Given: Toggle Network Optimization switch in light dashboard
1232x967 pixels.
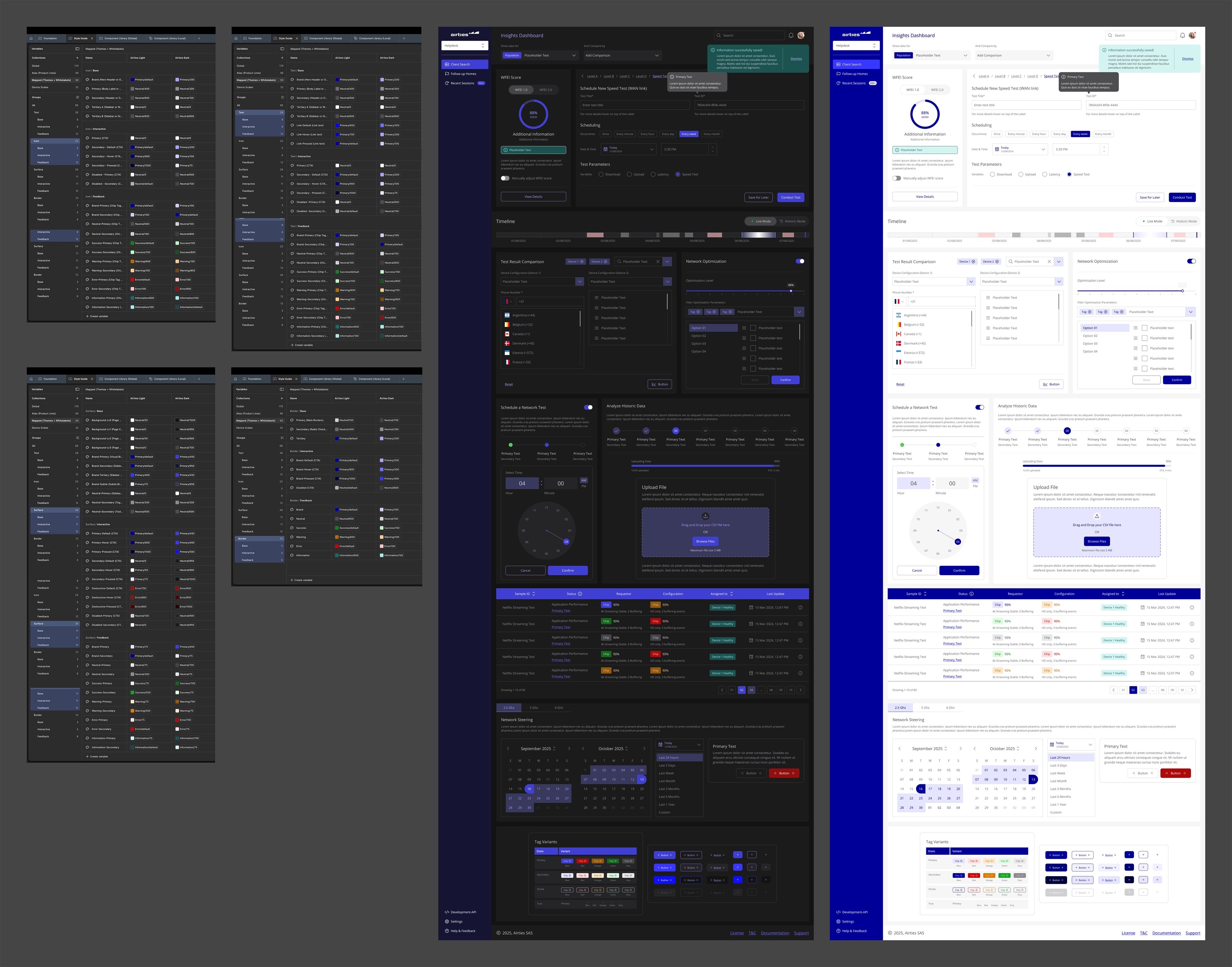Looking at the screenshot, I should pyautogui.click(x=1191, y=262).
